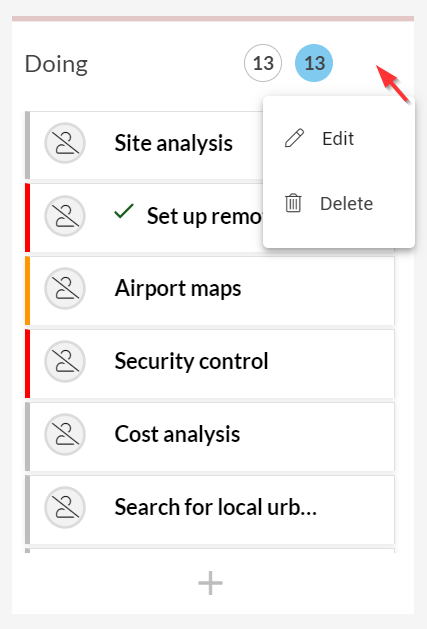
Task: Click the green checkmark on the Set up remote card
Action: click(124, 211)
